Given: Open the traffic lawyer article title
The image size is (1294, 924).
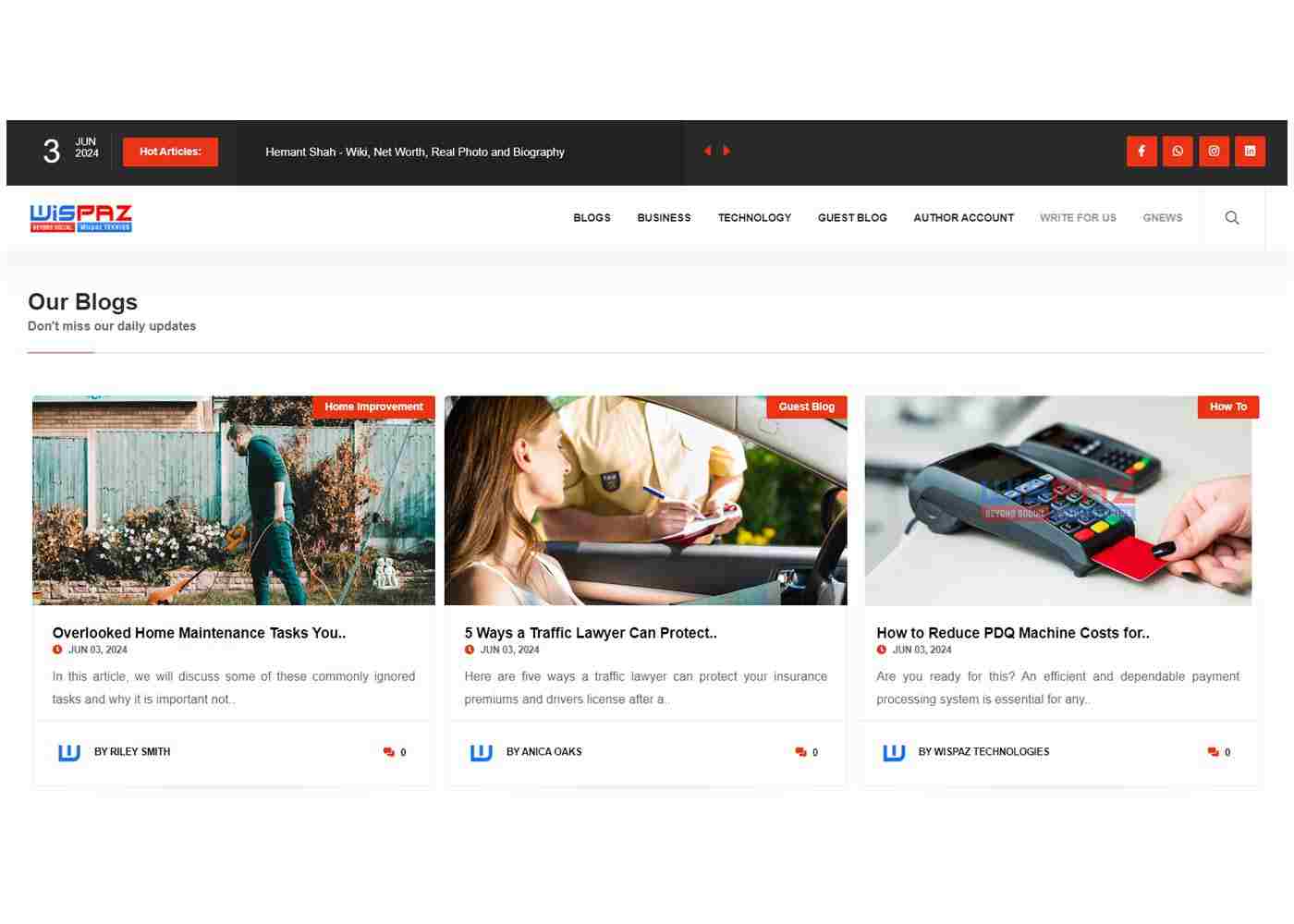Looking at the screenshot, I should 591,633.
